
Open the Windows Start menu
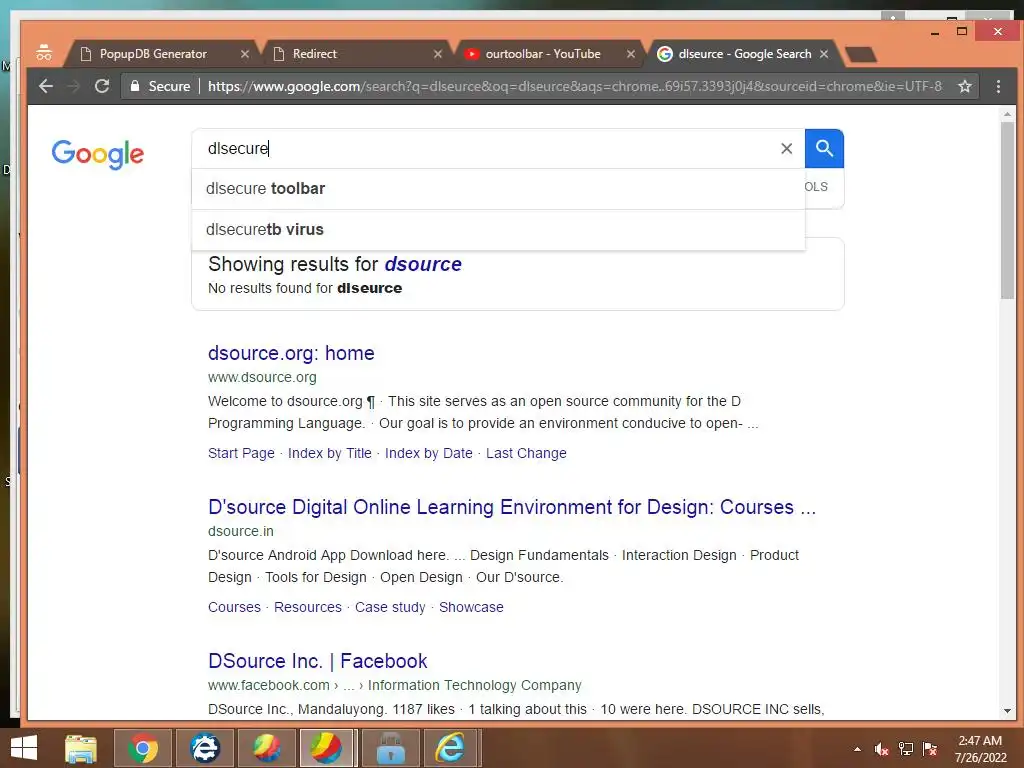click(x=24, y=748)
